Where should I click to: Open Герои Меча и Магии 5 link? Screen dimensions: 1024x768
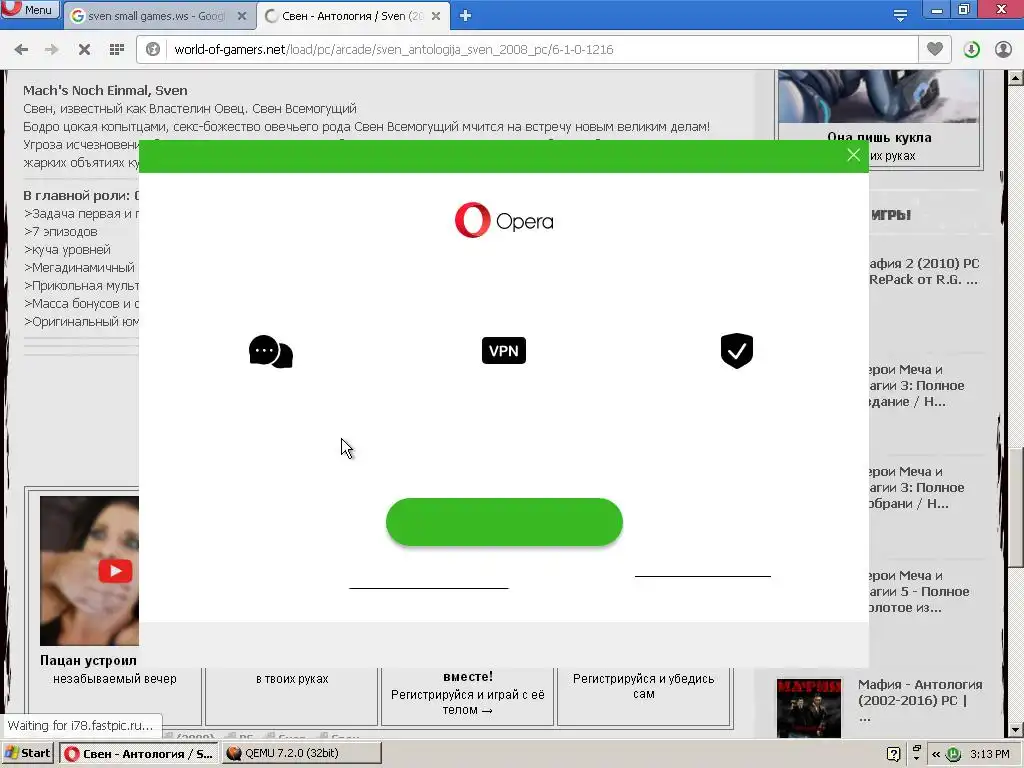[x=920, y=592]
